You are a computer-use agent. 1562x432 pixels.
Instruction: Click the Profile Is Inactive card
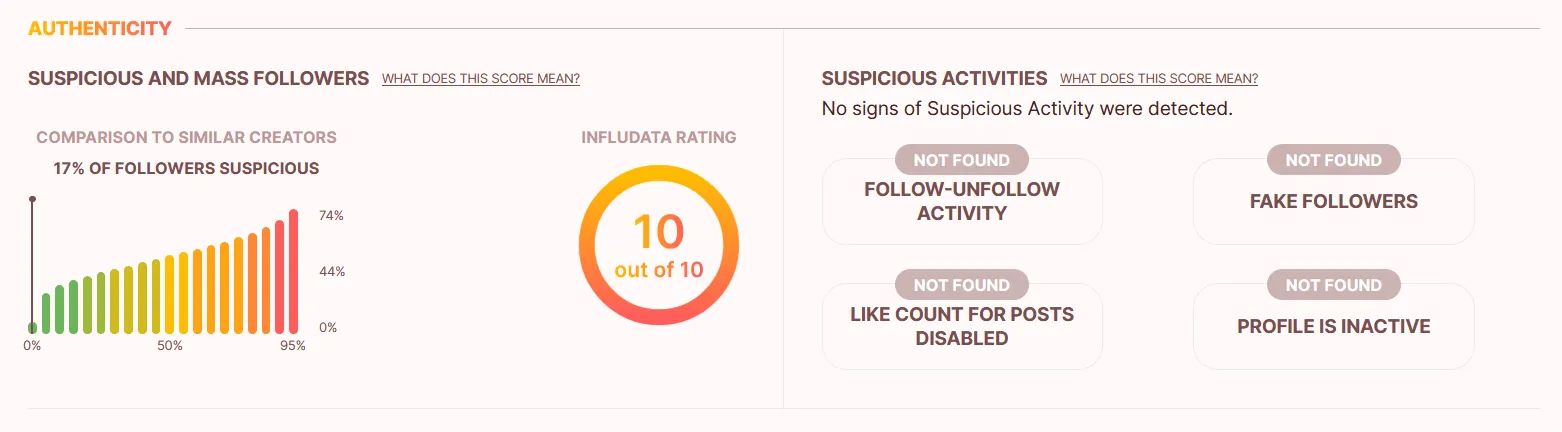tap(1333, 326)
